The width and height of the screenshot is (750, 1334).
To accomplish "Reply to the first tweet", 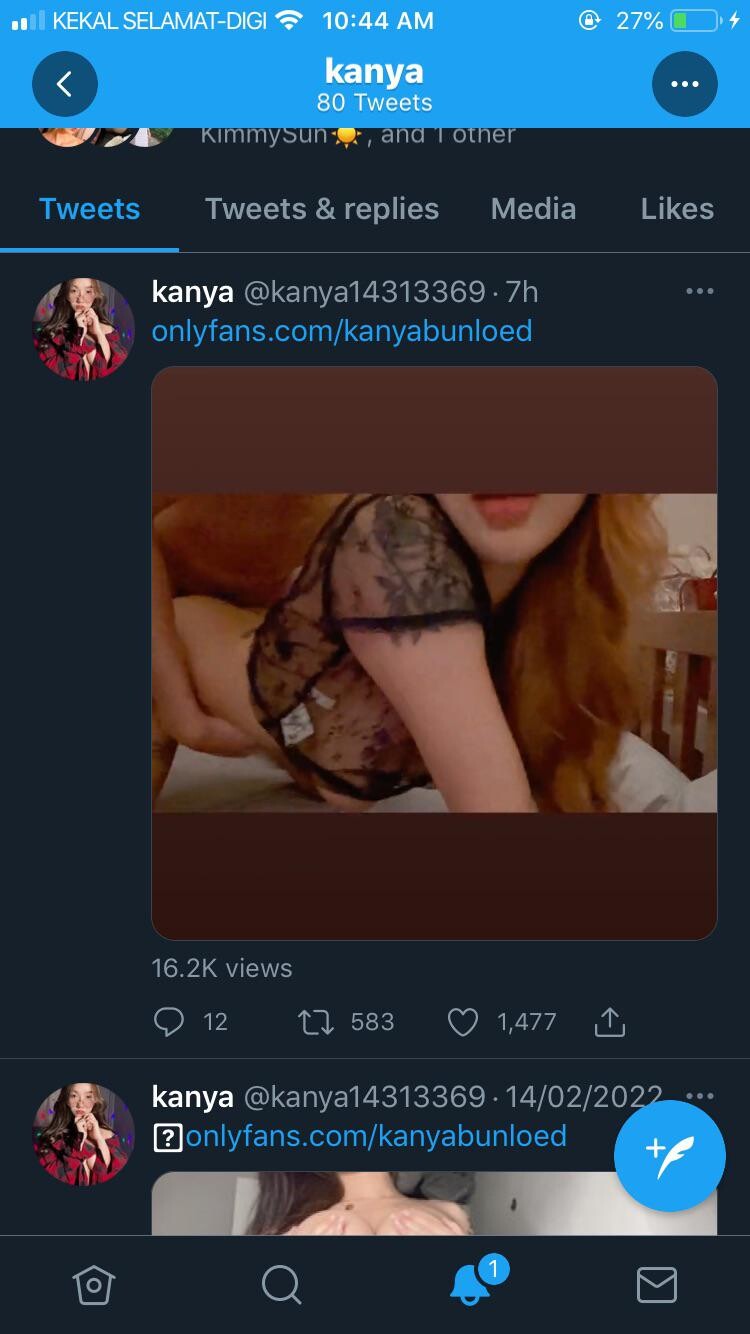I will [169, 1022].
